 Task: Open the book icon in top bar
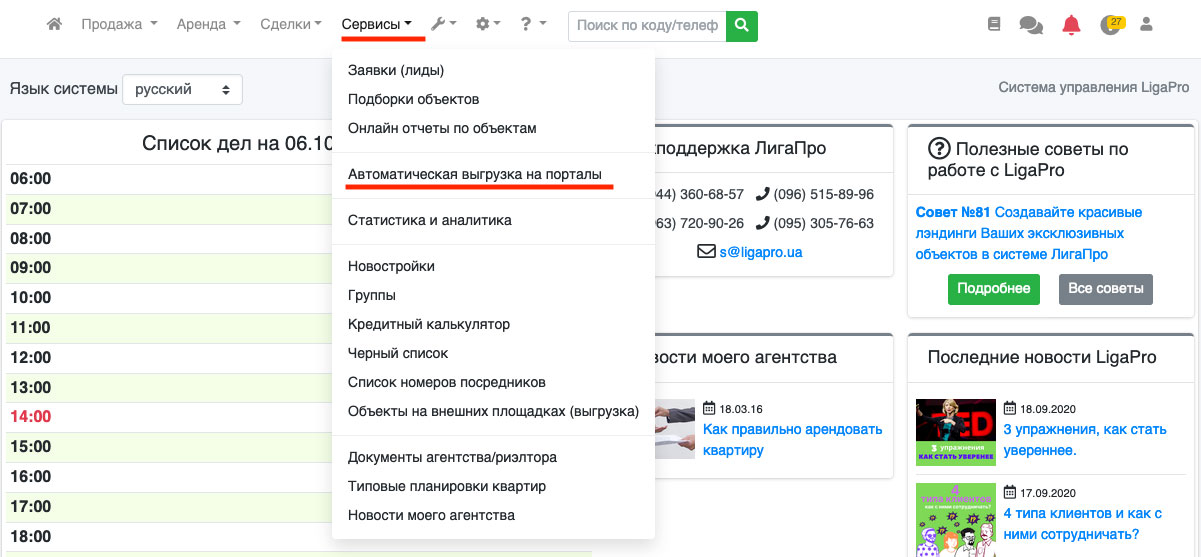coord(993,25)
